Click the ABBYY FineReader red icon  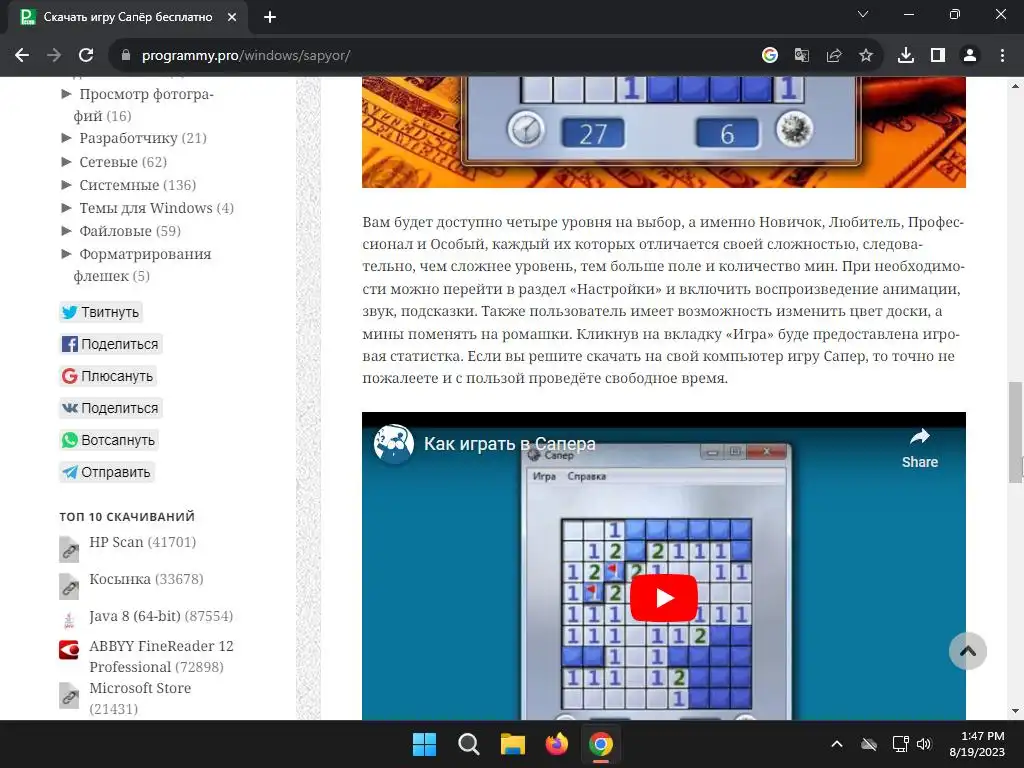[69, 650]
